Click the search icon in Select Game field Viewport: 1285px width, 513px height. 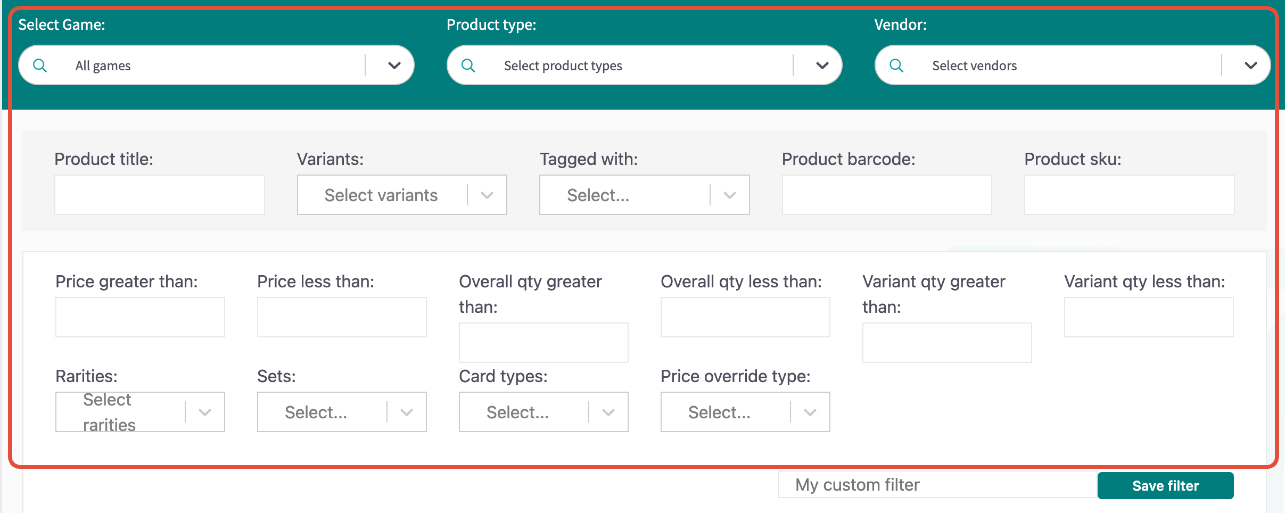pyautogui.click(x=40, y=65)
